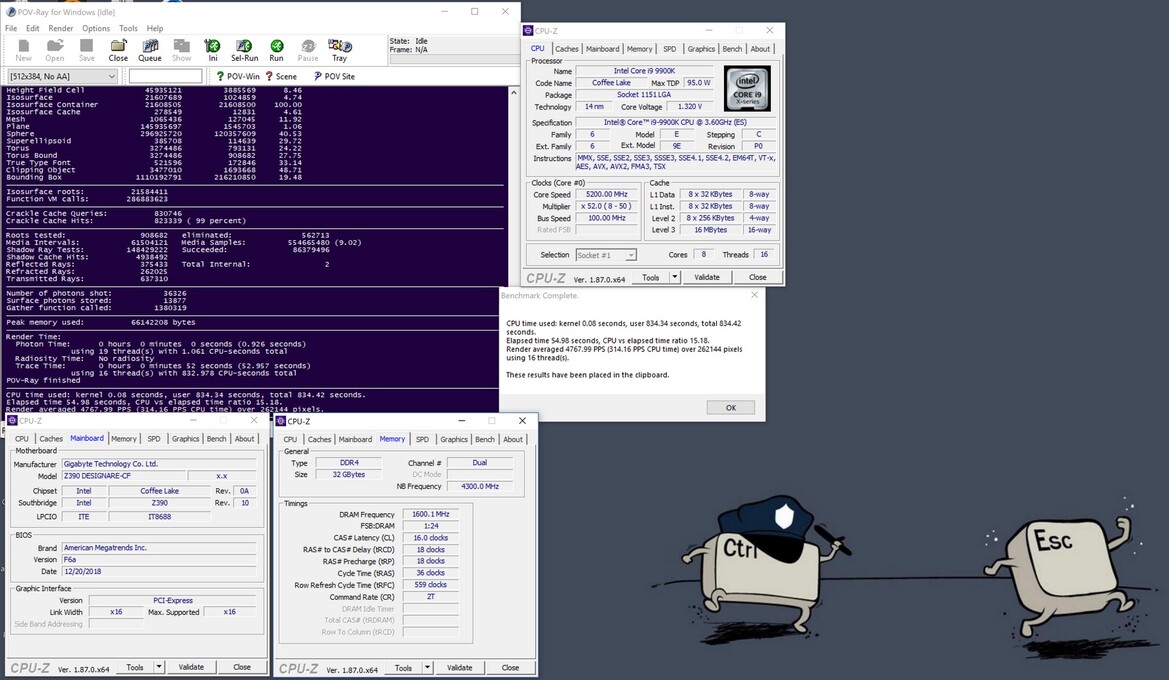Click Tools button in CPU-Z Memory window
This screenshot has height=680, width=1169.
click(x=403, y=668)
